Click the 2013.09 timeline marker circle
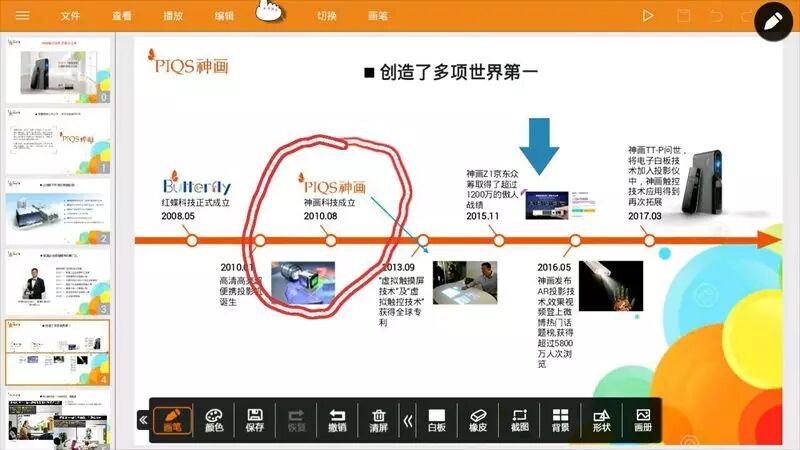Screen dimensions: 800x450 coord(422,240)
